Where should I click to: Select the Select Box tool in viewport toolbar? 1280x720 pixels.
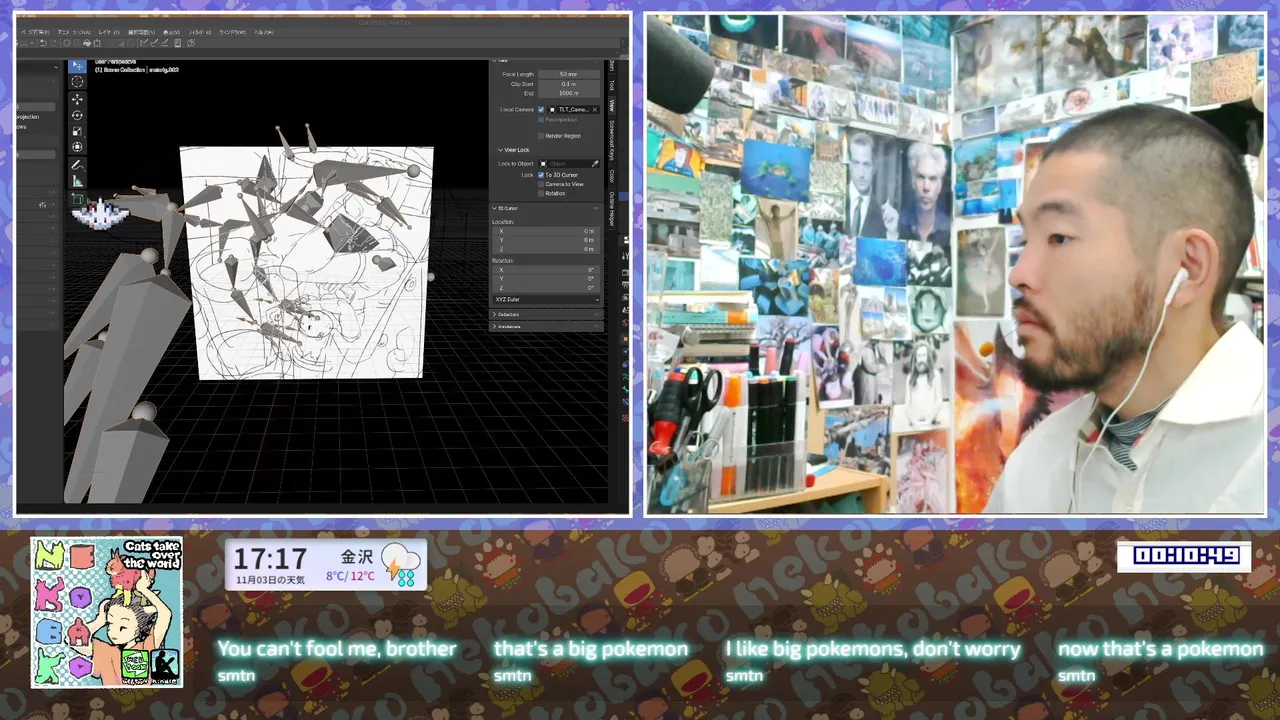pyautogui.click(x=77, y=66)
